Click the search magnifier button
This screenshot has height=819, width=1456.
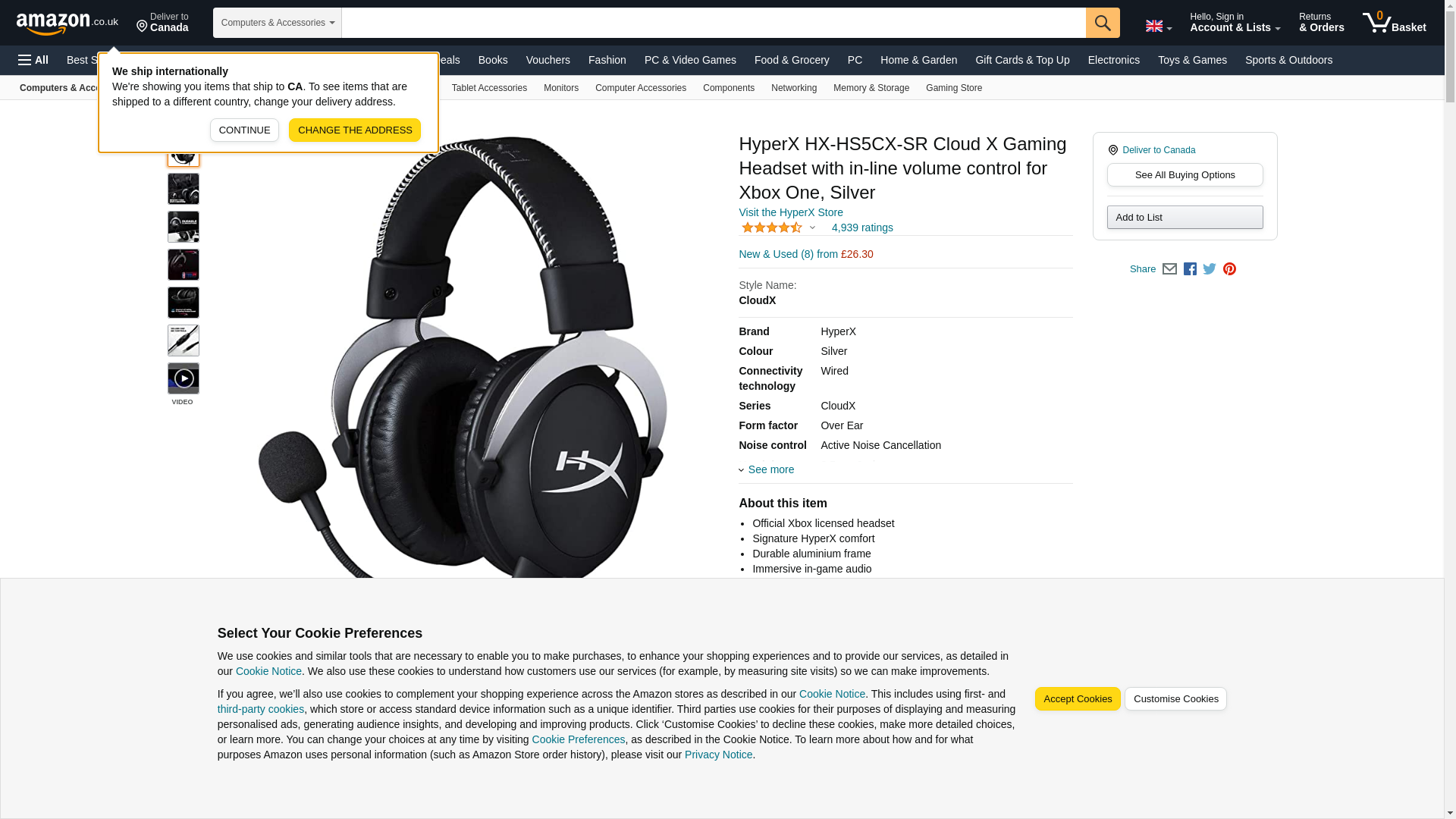coord(1103,23)
